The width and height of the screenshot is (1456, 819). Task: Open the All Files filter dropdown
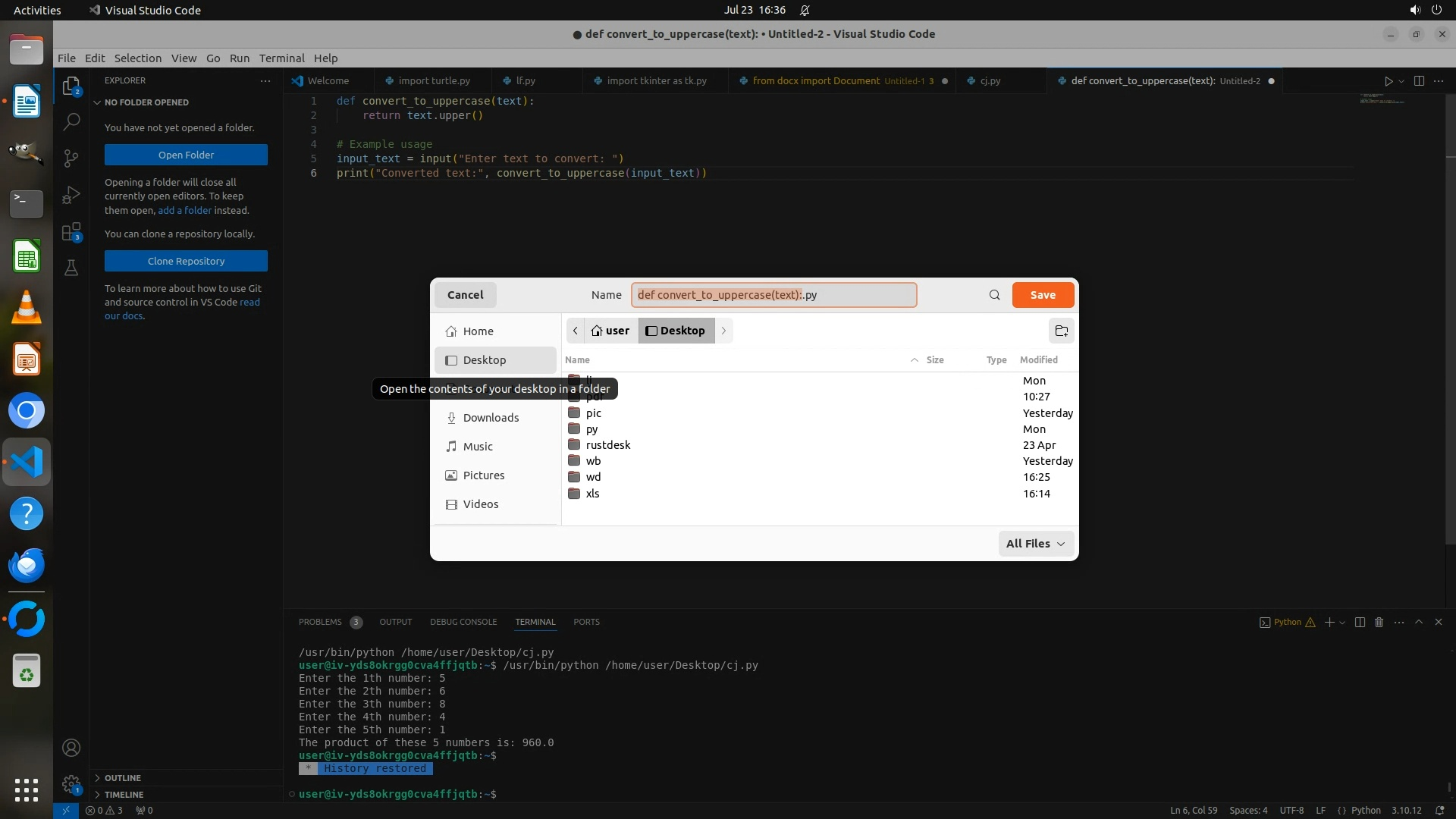click(1035, 544)
